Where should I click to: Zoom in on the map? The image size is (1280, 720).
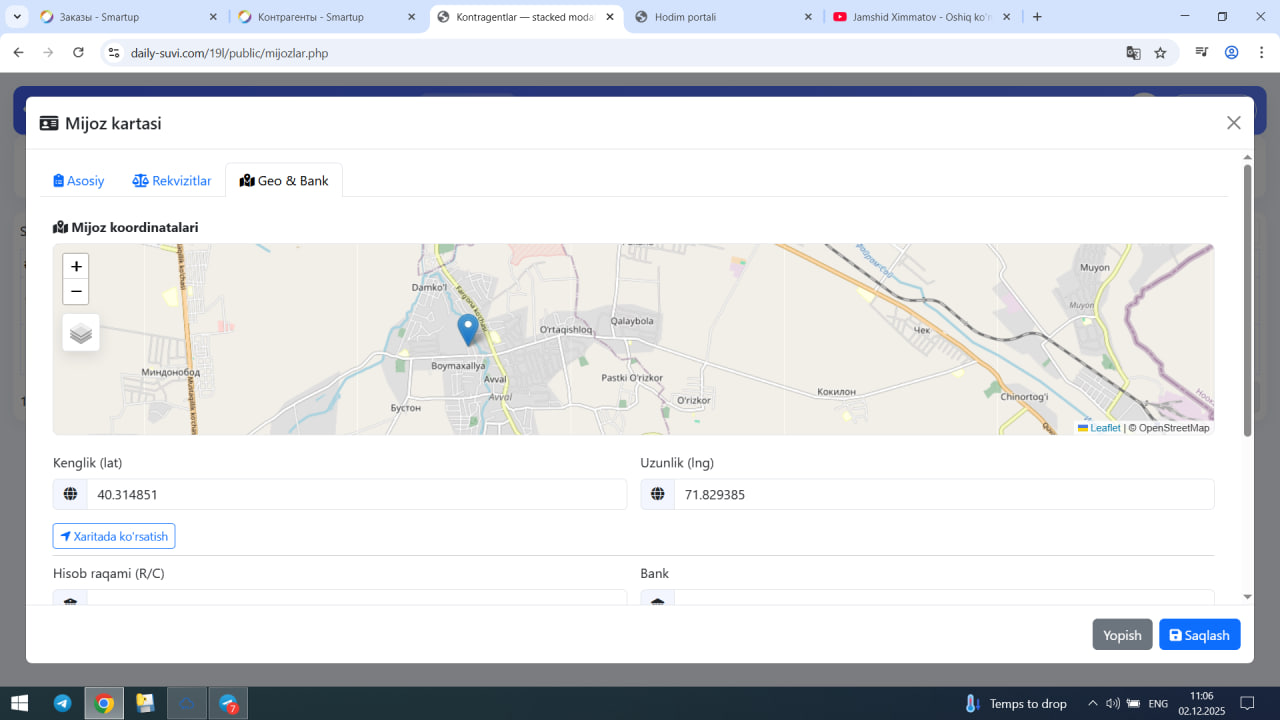[76, 266]
